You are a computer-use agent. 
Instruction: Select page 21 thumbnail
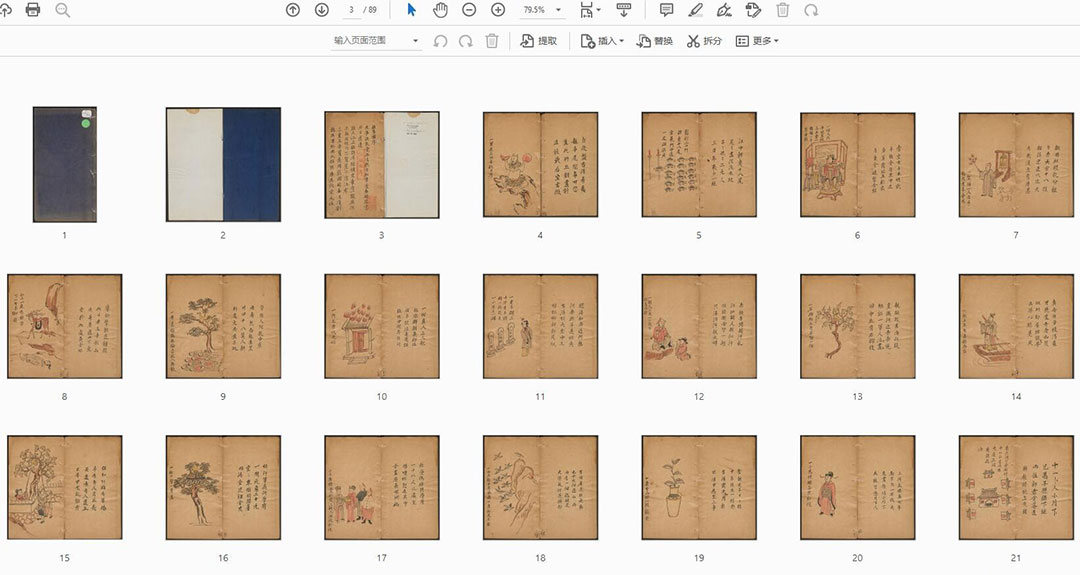pyautogui.click(x=1015, y=488)
